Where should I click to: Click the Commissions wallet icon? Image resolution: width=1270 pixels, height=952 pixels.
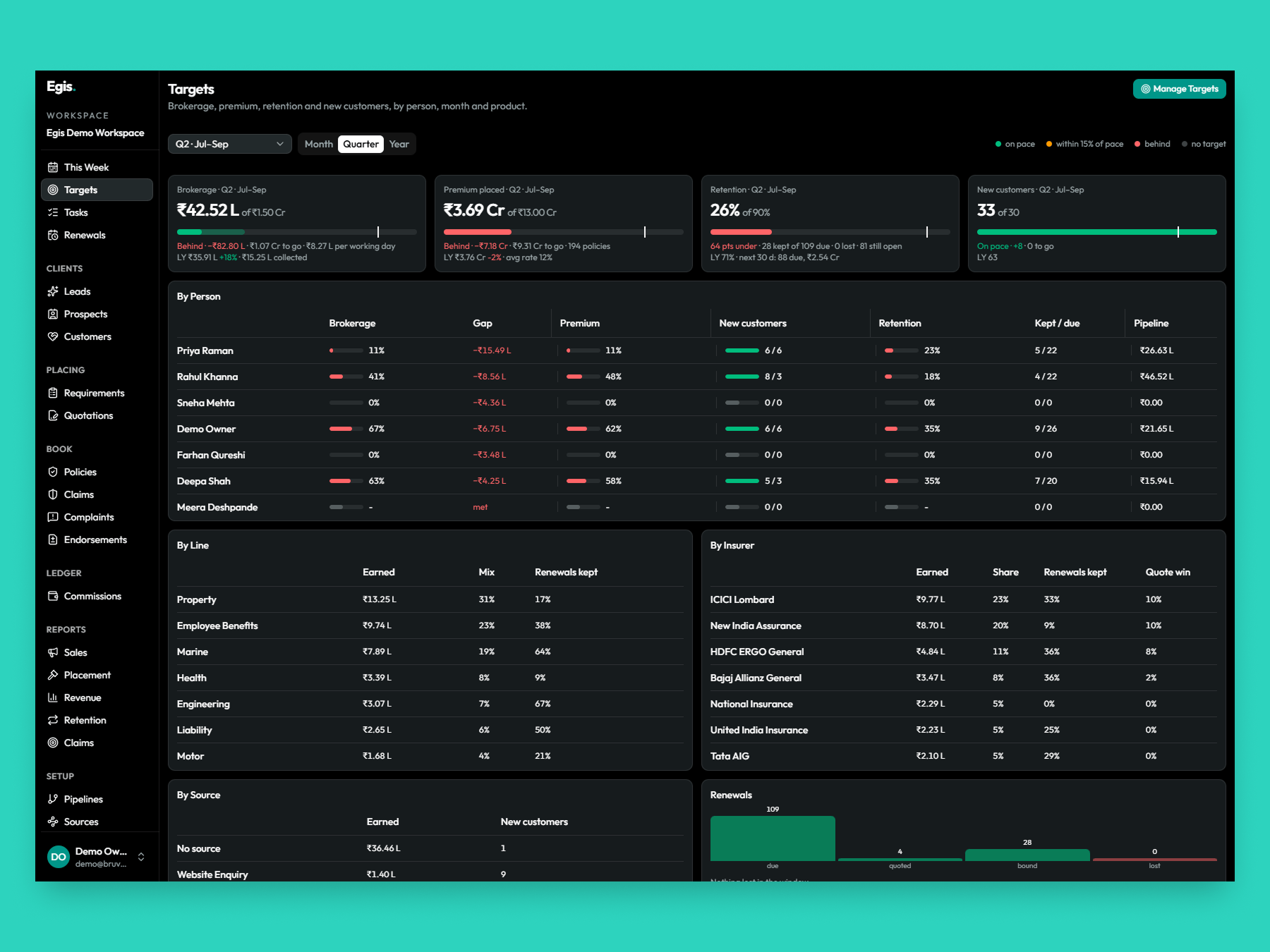(53, 596)
